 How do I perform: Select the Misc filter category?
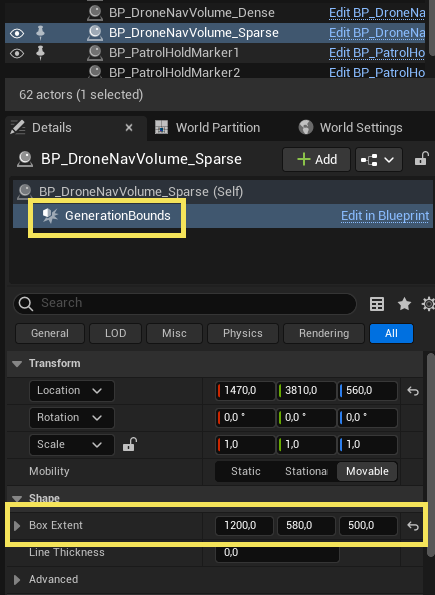[x=174, y=334]
